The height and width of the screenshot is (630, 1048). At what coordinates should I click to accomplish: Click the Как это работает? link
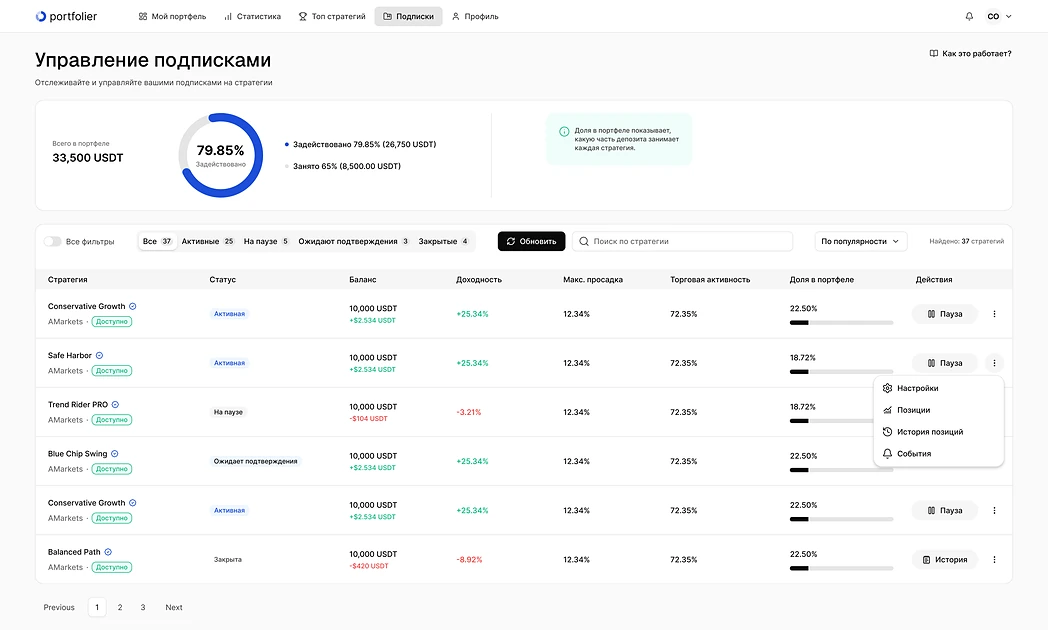point(970,53)
